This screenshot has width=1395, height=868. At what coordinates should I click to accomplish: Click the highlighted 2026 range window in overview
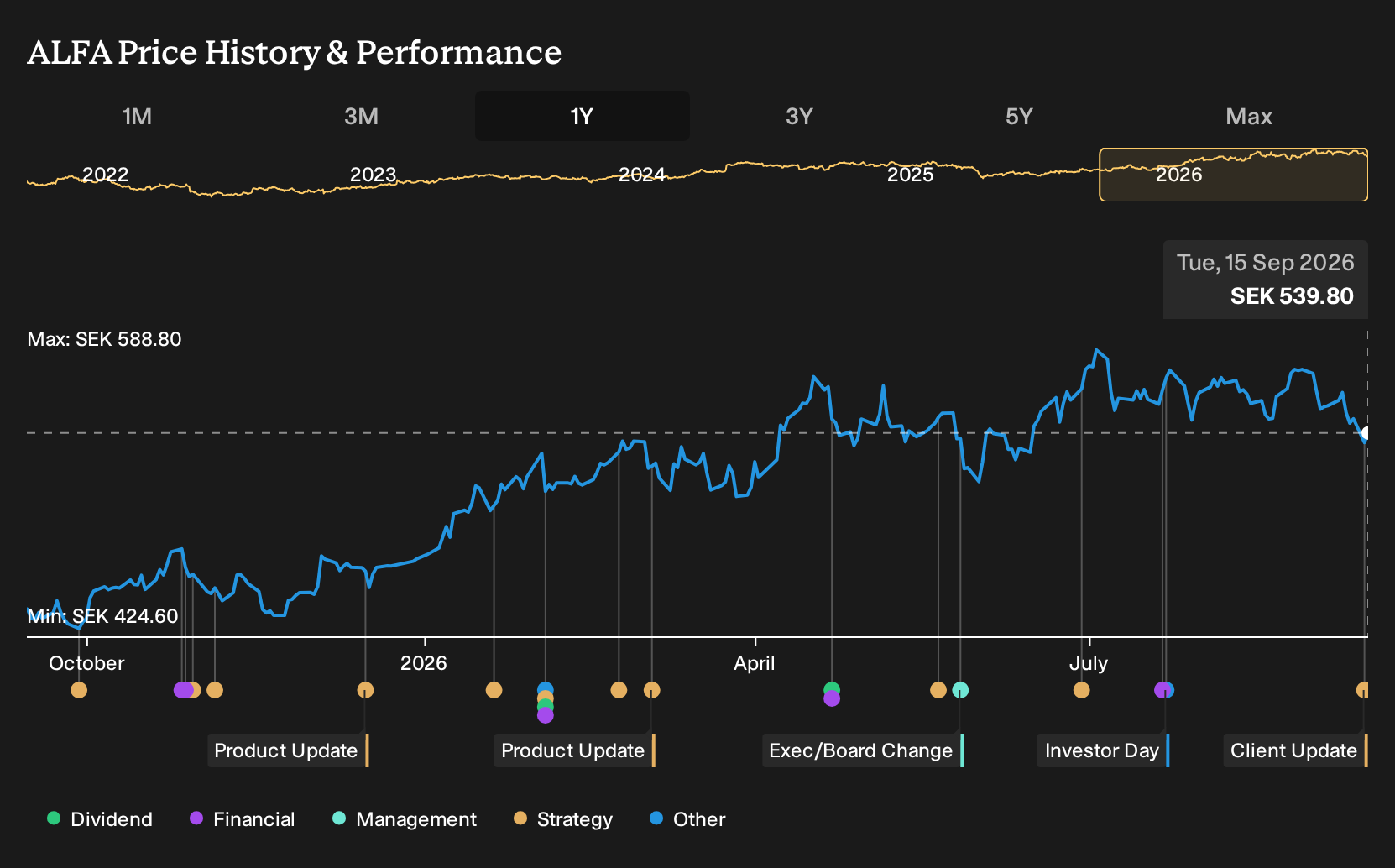(1233, 175)
